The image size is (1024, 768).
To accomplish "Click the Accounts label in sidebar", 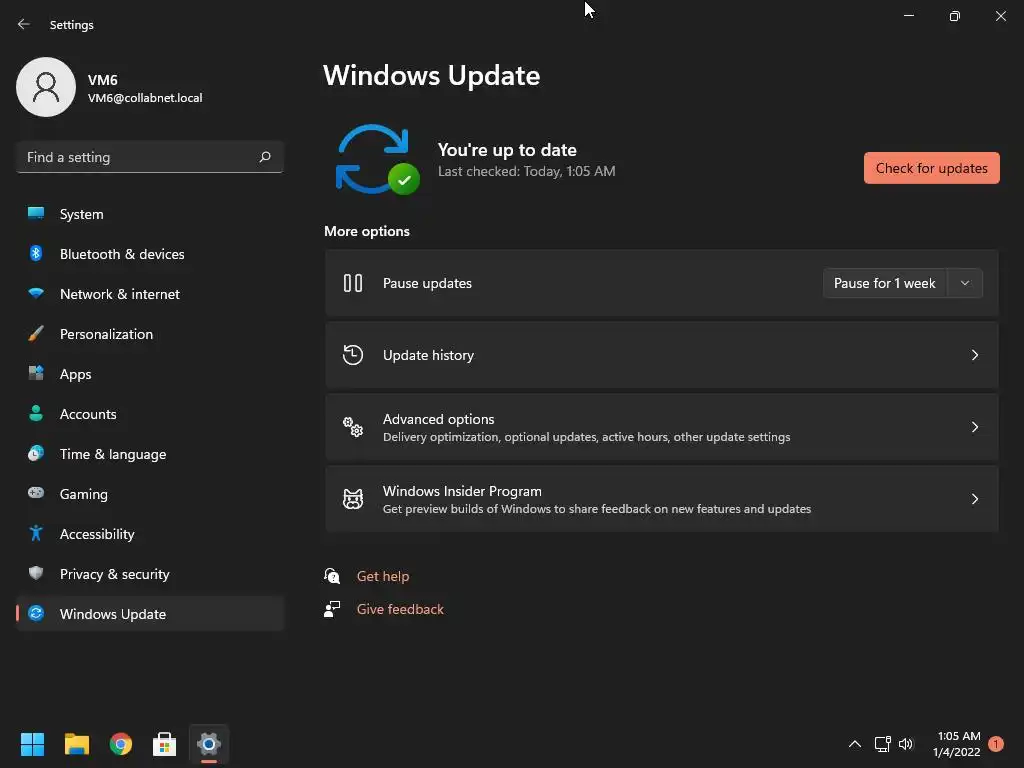I will point(88,413).
